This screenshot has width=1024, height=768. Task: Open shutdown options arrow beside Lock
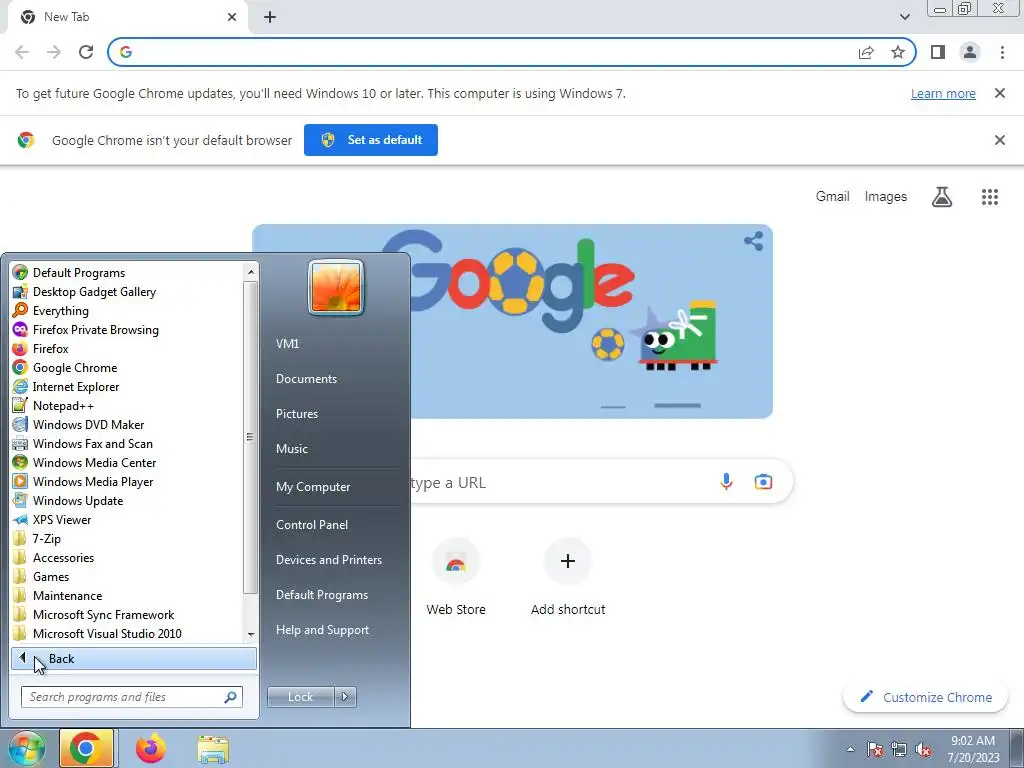(x=345, y=697)
